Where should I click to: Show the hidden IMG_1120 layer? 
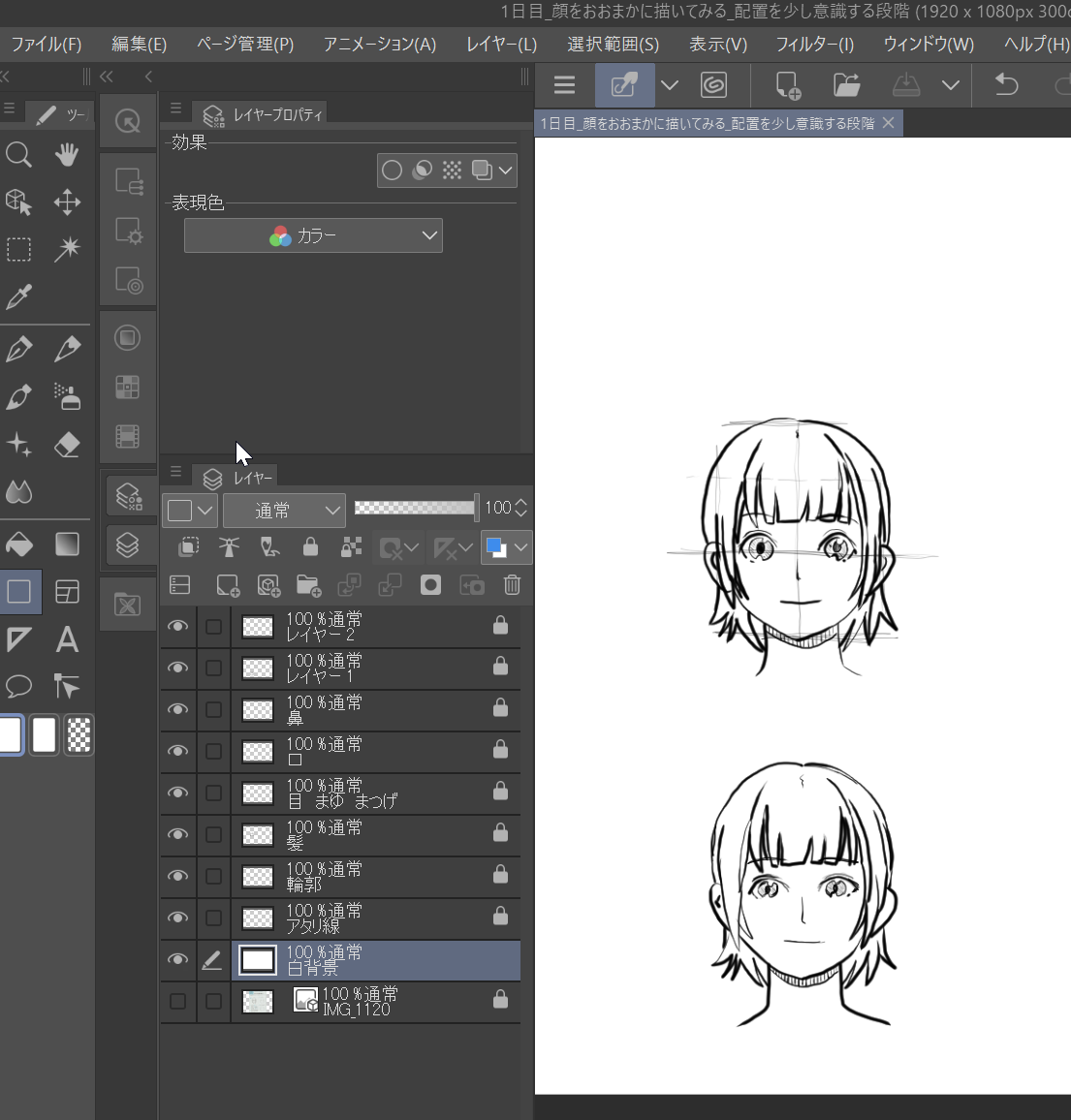[x=177, y=1001]
